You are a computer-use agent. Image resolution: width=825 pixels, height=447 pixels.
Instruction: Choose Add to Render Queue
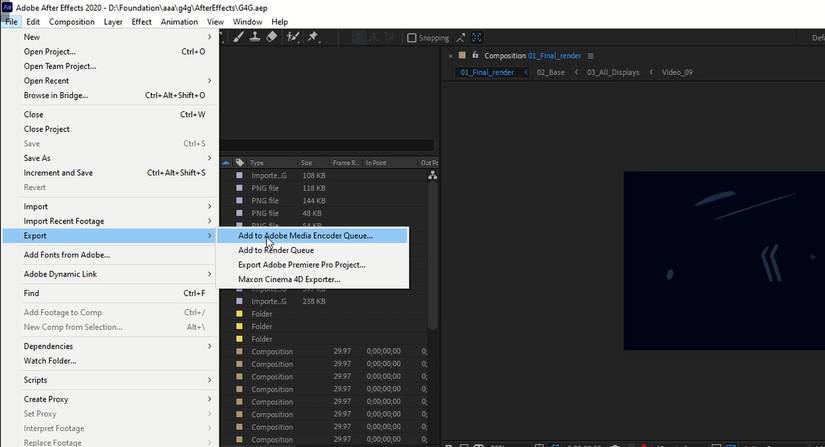(275, 250)
